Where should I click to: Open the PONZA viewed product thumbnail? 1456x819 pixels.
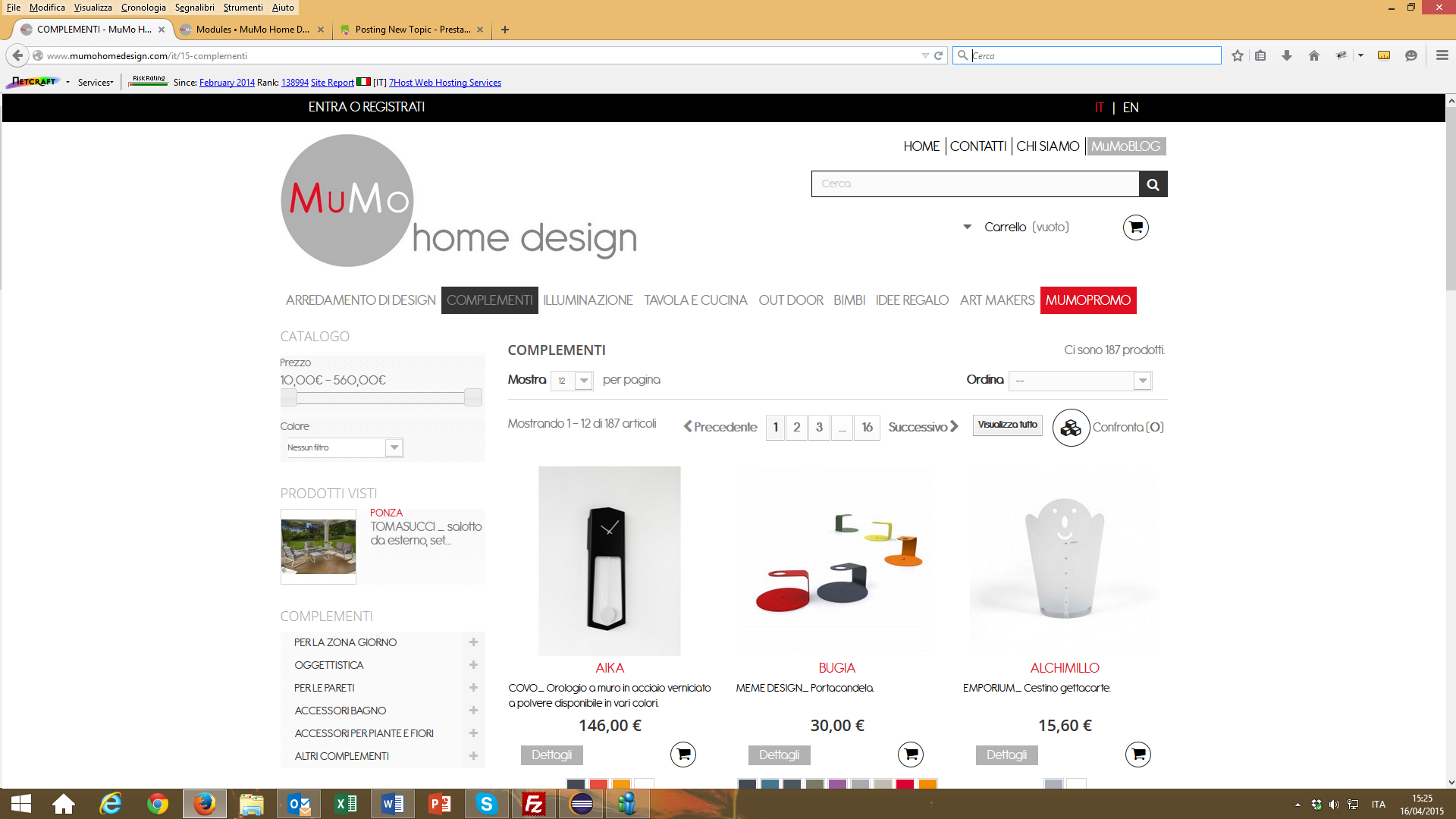pos(318,546)
